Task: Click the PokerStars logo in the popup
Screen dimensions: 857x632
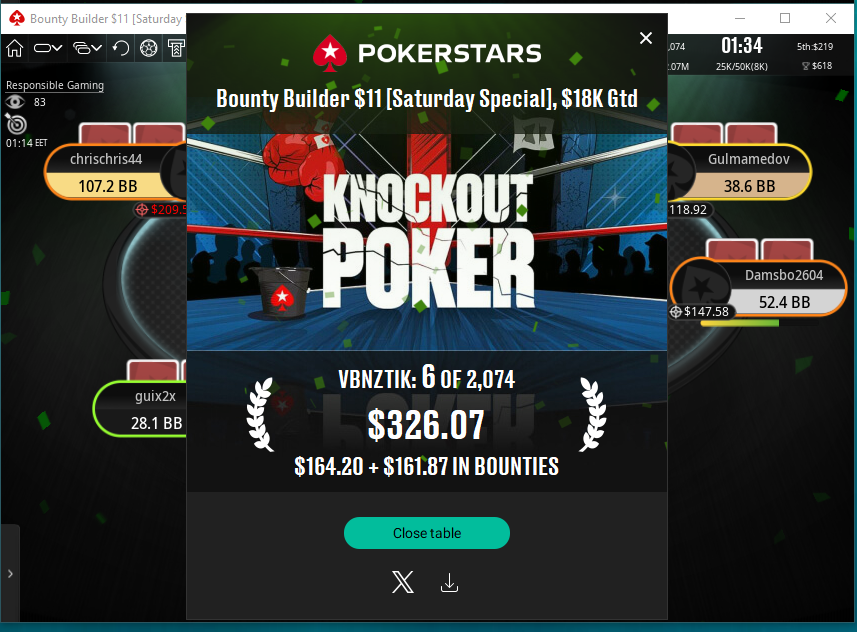Action: [x=427, y=54]
